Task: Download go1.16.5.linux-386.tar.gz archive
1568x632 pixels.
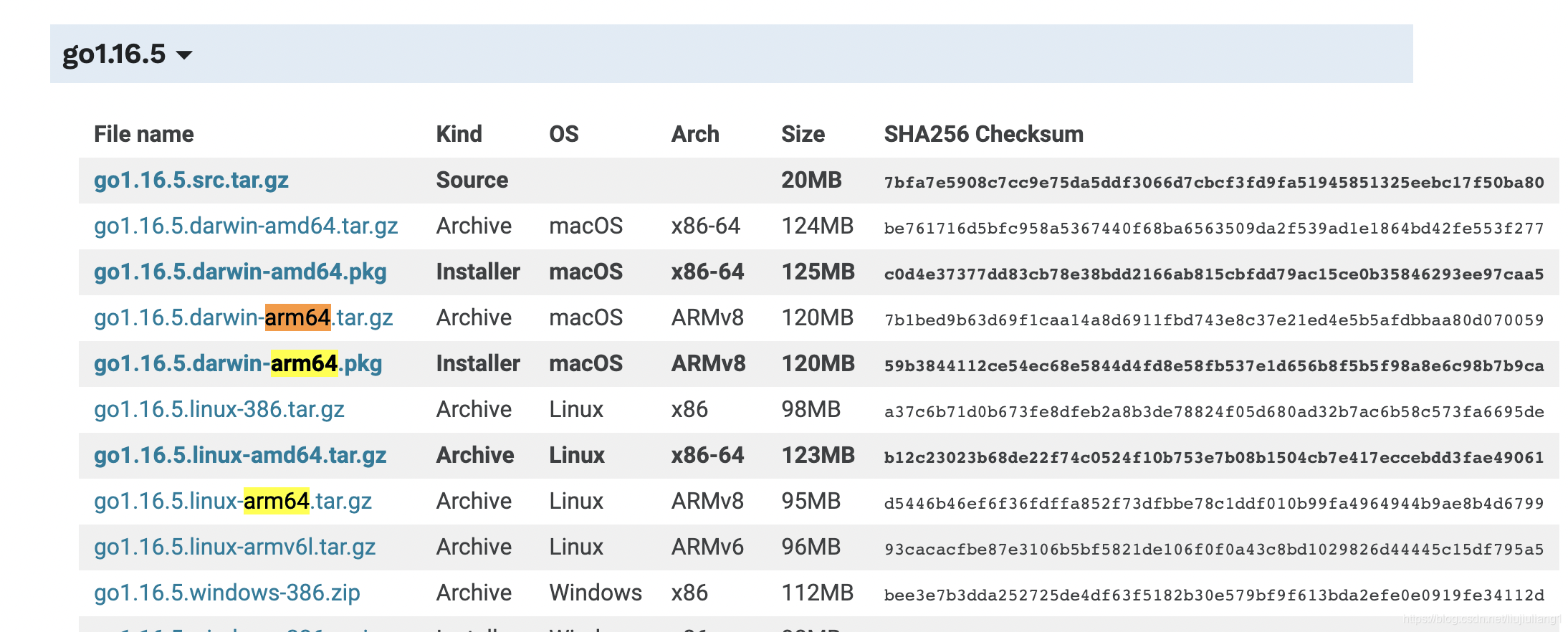Action: pyautogui.click(x=219, y=409)
